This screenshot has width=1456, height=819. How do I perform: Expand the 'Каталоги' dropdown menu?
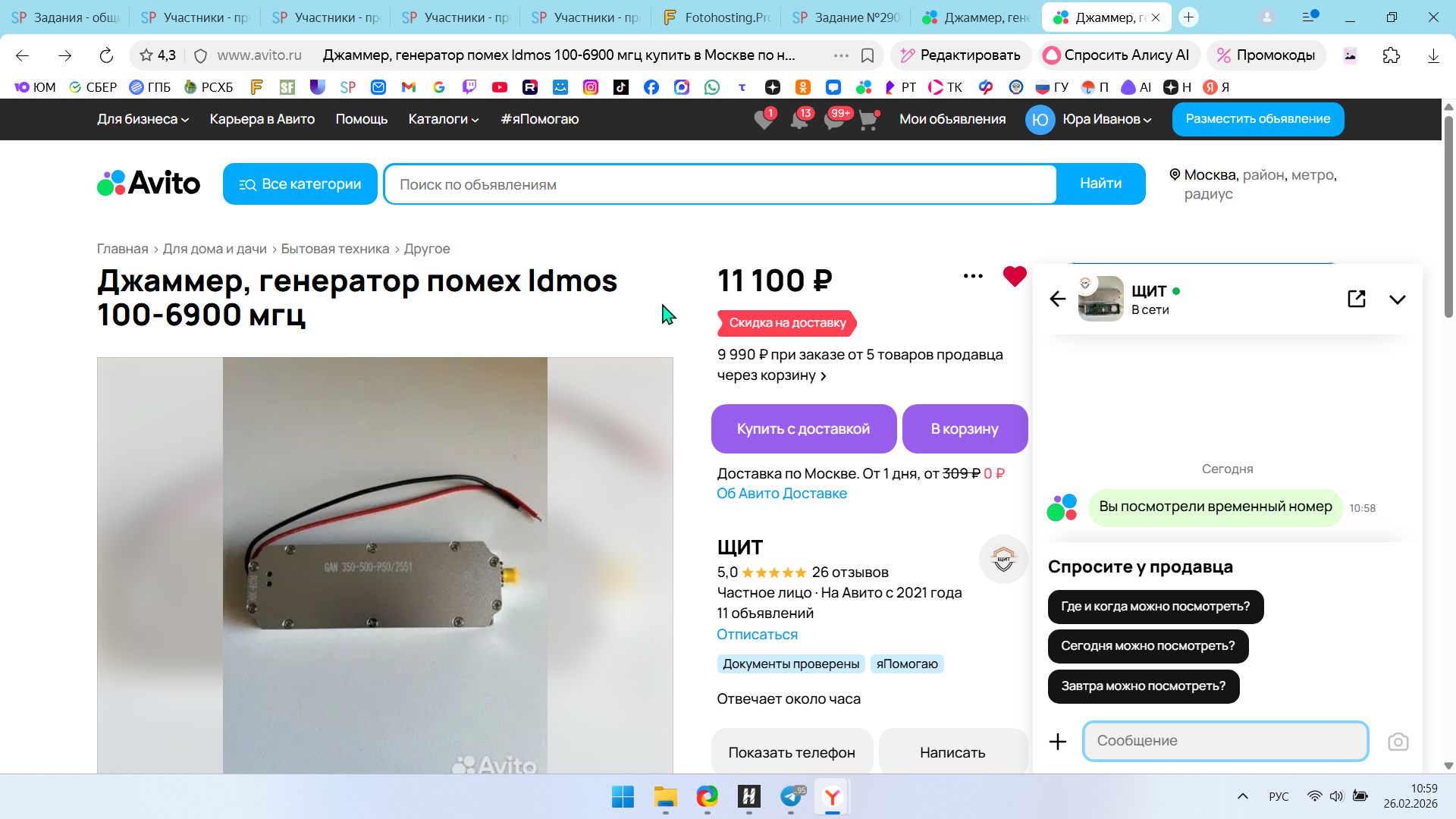pyautogui.click(x=444, y=119)
